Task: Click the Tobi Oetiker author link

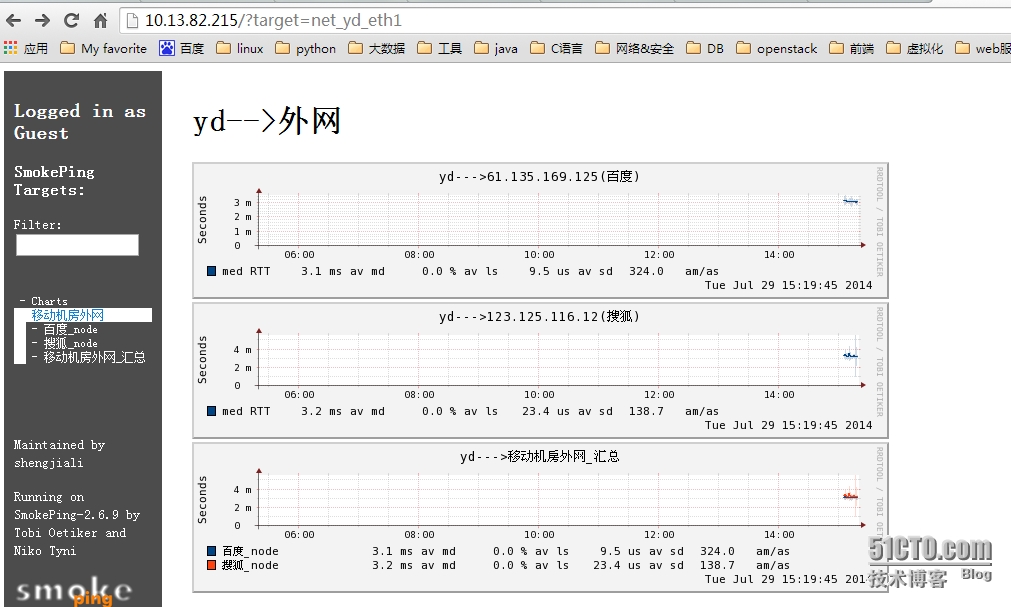Action: [x=55, y=533]
